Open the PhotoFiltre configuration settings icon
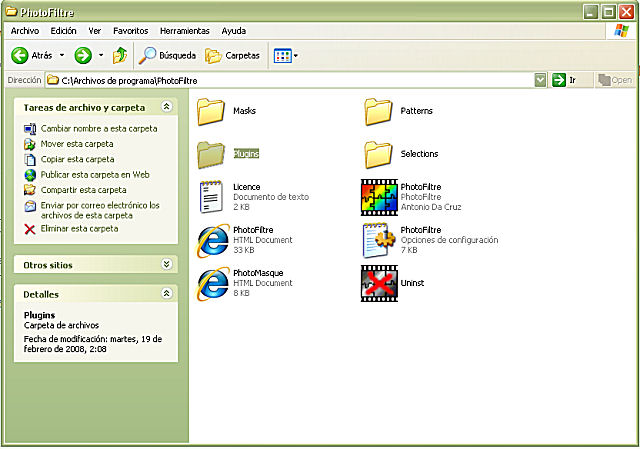The image size is (640, 449). click(x=379, y=240)
